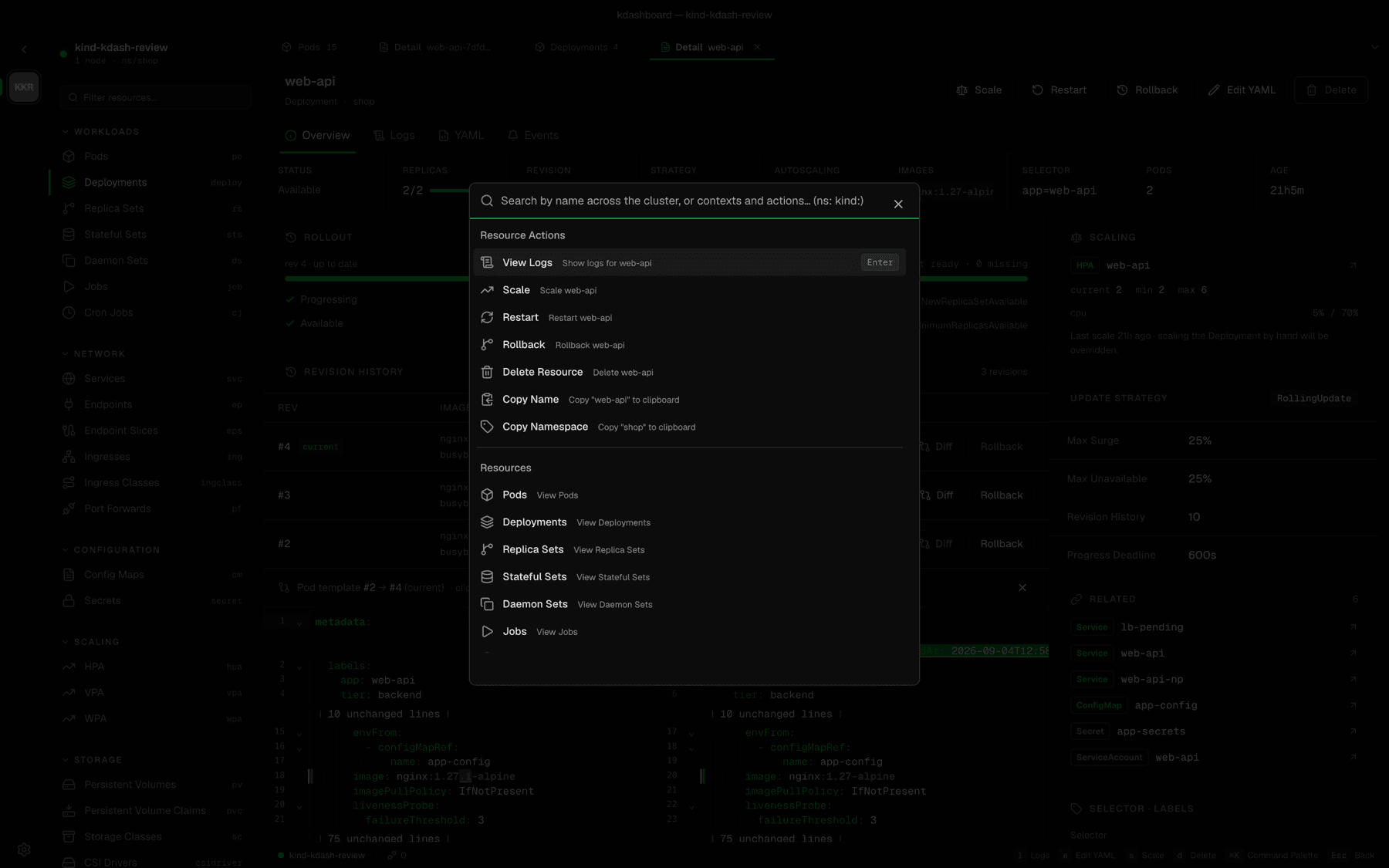
Task: Switch to Deployments 4 tab
Action: (x=577, y=47)
